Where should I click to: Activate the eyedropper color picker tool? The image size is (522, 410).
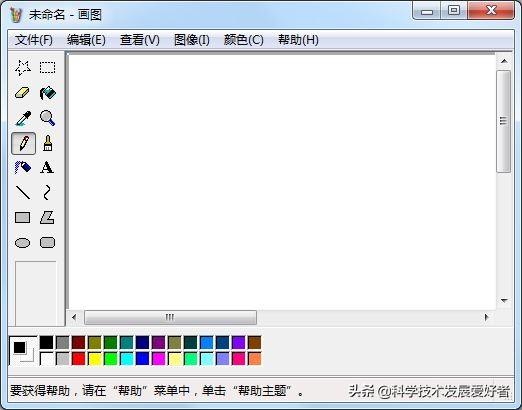coord(23,118)
